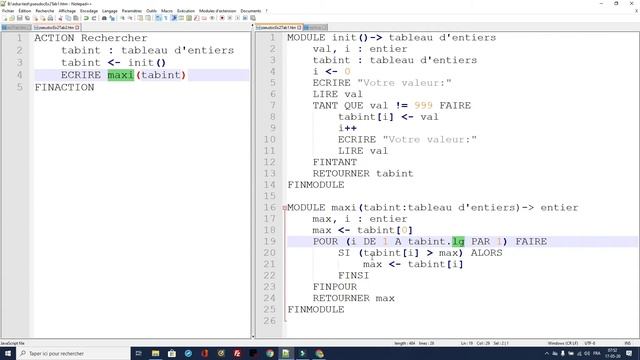This screenshot has width=640, height=360.
Task: Click the Copy toolbar icon
Action: click(68, 18)
